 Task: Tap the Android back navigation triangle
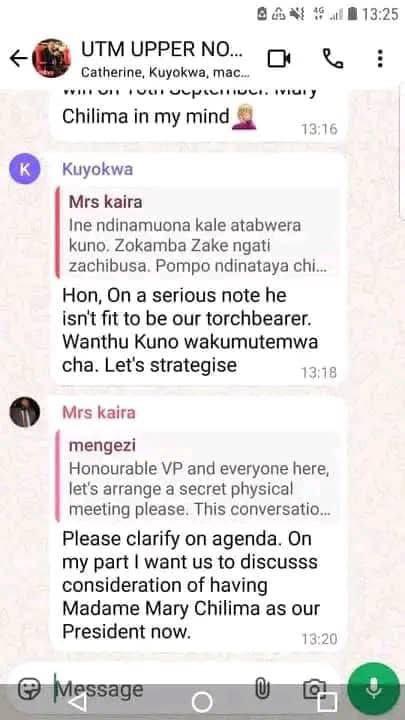pos(77,702)
